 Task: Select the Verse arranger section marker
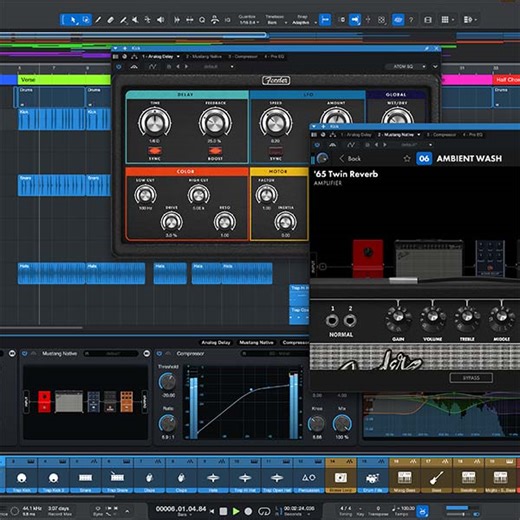tap(64, 80)
